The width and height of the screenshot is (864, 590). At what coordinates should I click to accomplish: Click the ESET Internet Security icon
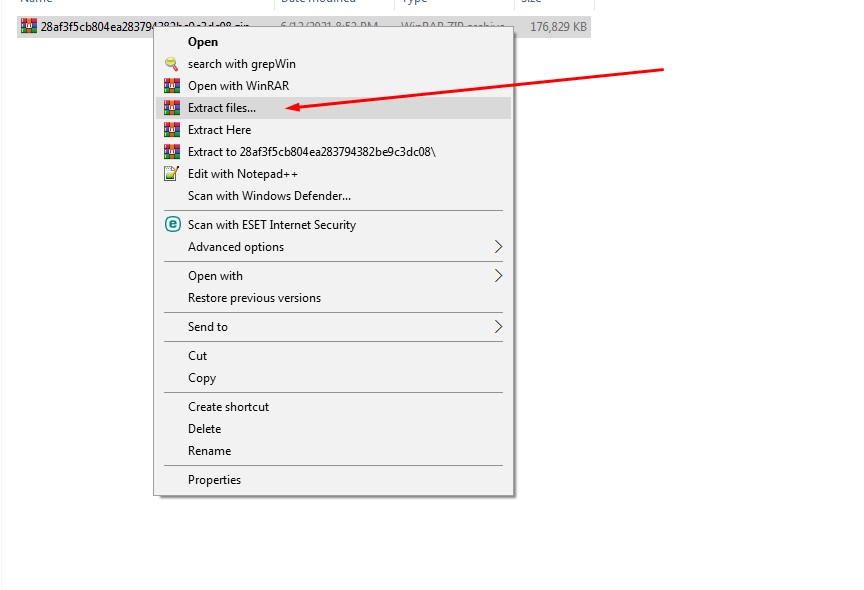click(x=171, y=225)
